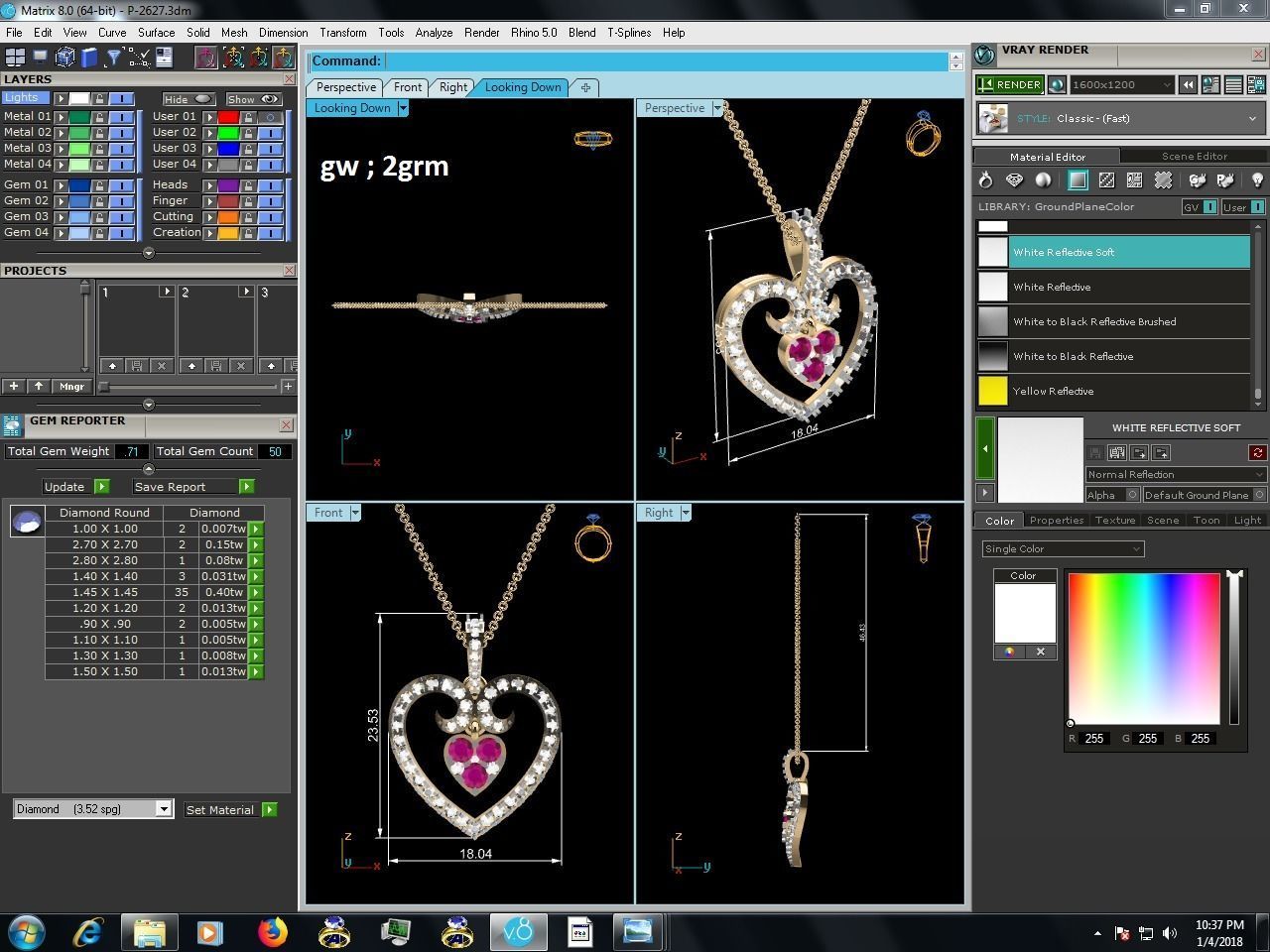This screenshot has width=1270, height=952.
Task: Open the Normal Reflection dropdown
Action: pyautogui.click(x=1176, y=474)
